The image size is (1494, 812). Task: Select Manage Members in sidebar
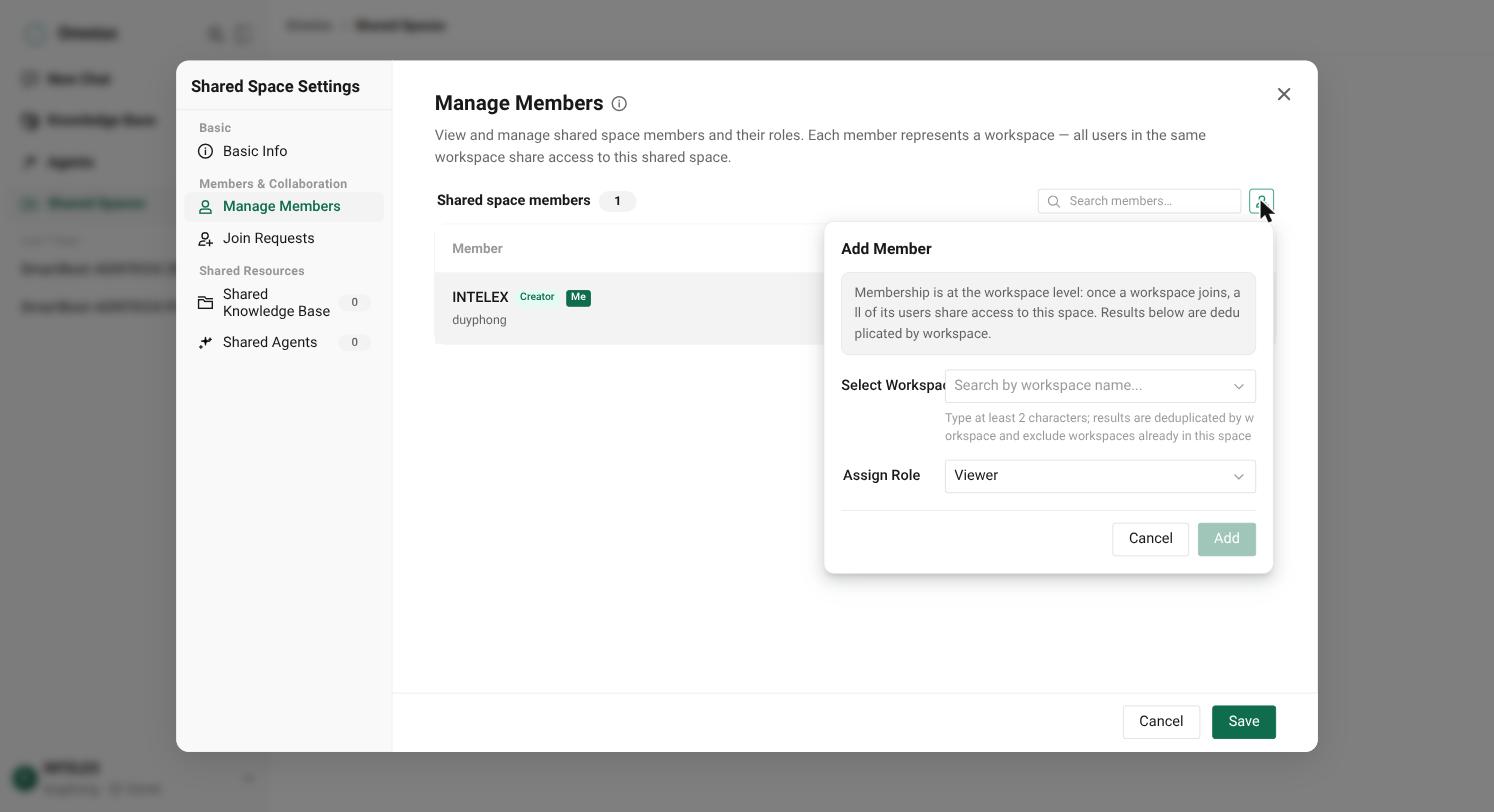(284, 207)
